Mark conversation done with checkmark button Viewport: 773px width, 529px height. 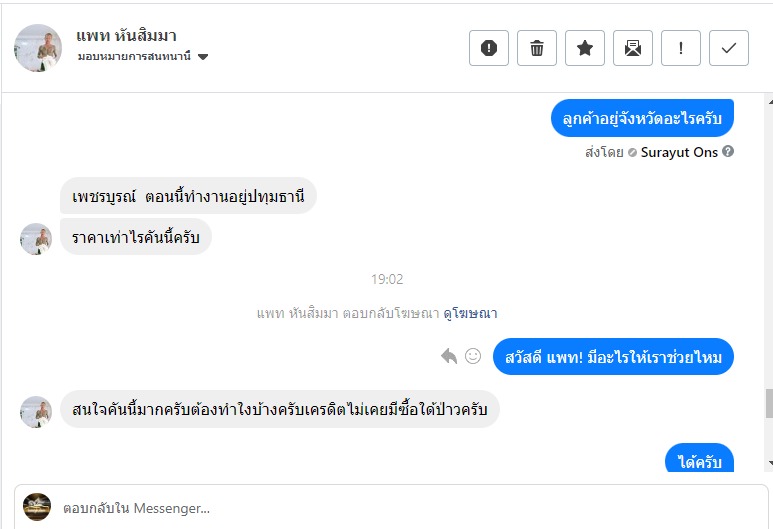pyautogui.click(x=729, y=48)
